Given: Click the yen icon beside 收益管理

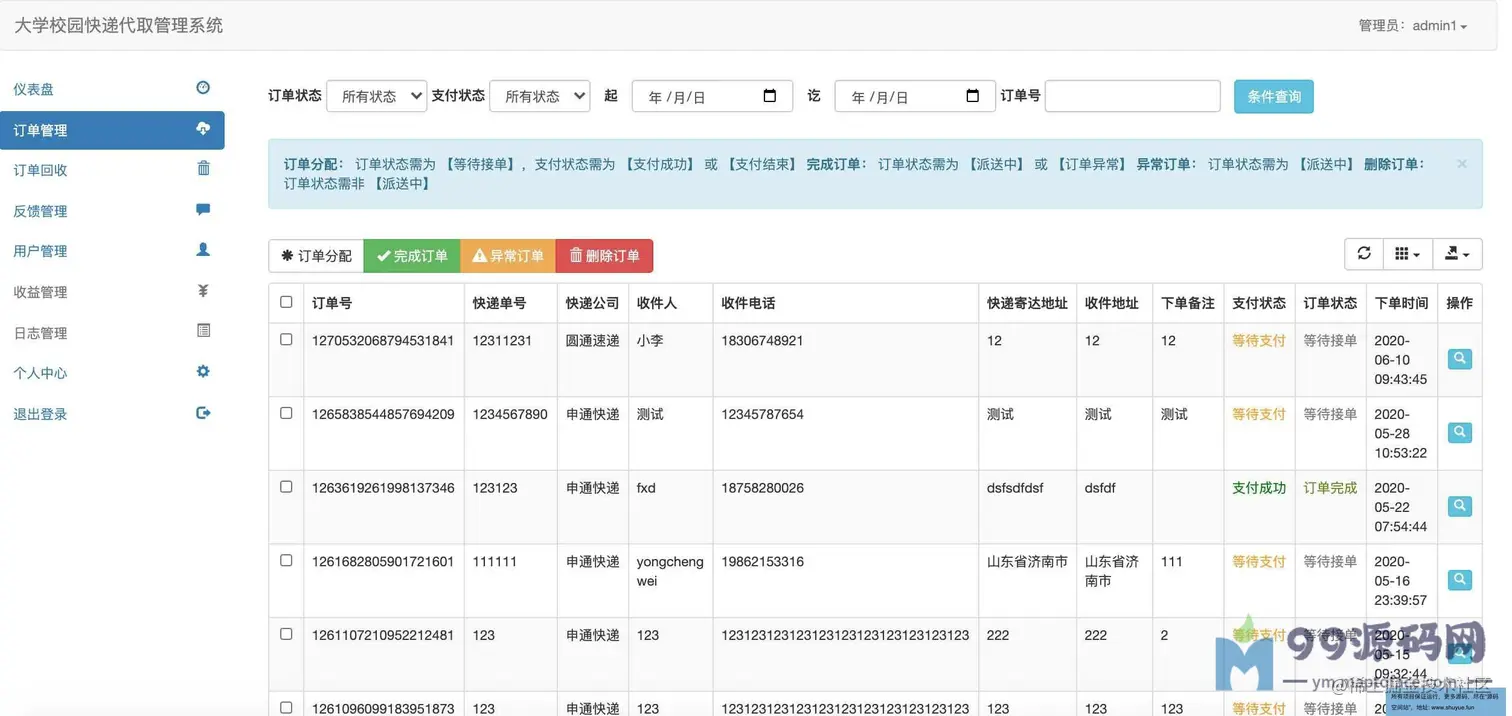Looking at the screenshot, I should 203,291.
